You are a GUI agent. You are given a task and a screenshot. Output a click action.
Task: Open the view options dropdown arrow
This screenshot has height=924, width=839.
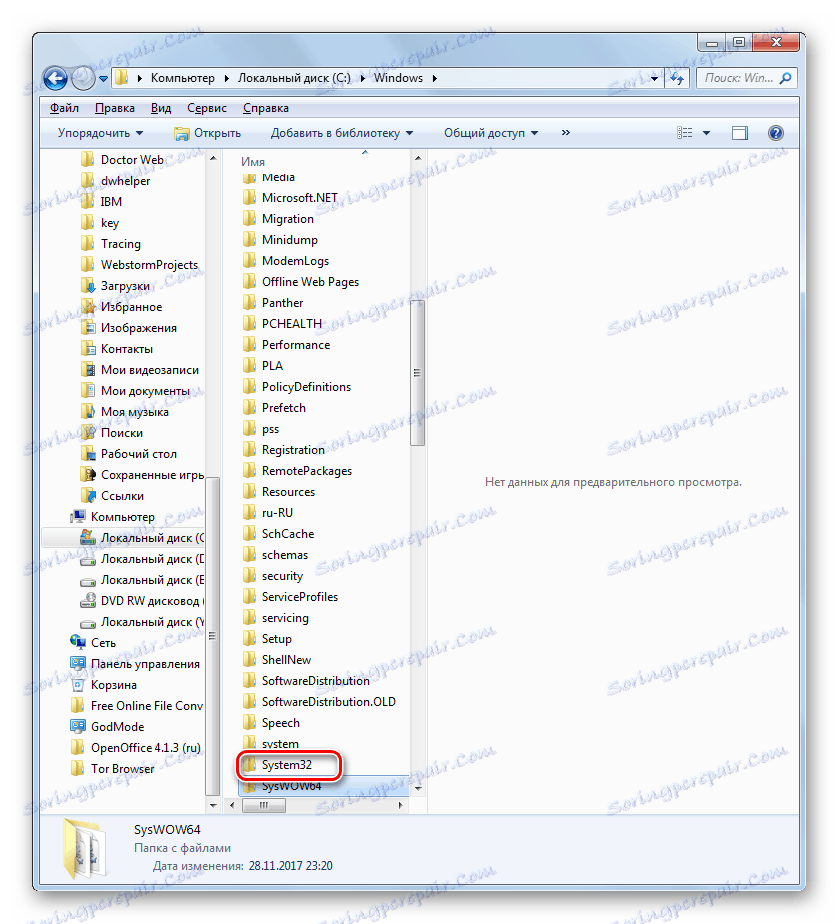click(706, 133)
